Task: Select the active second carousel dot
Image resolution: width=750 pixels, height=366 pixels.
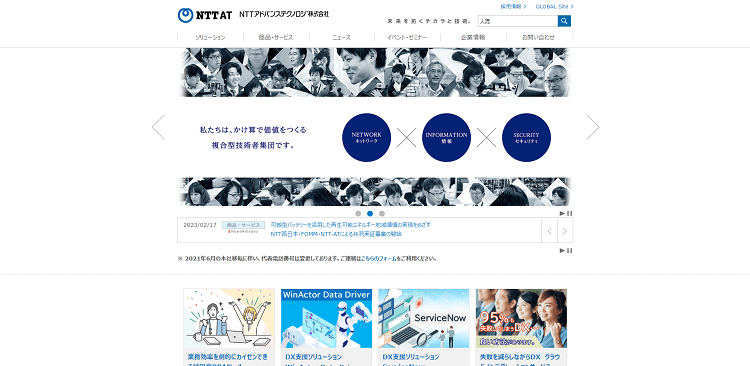Action: 370,213
